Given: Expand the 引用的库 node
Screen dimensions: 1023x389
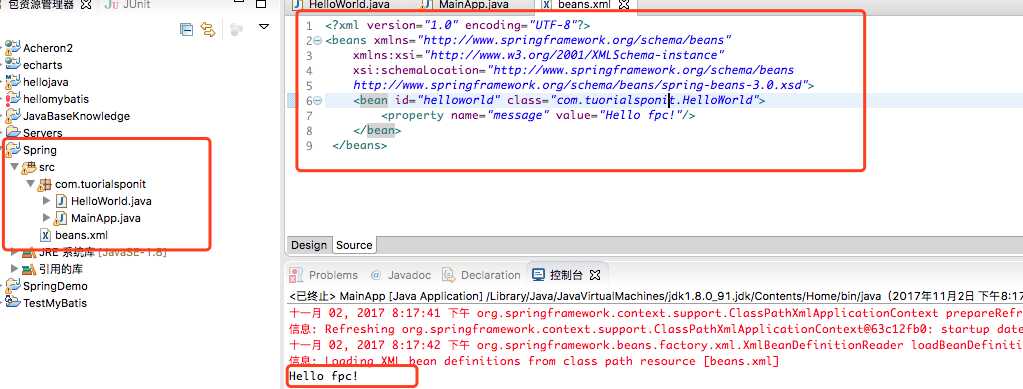Looking at the screenshot, I should pos(15,269).
